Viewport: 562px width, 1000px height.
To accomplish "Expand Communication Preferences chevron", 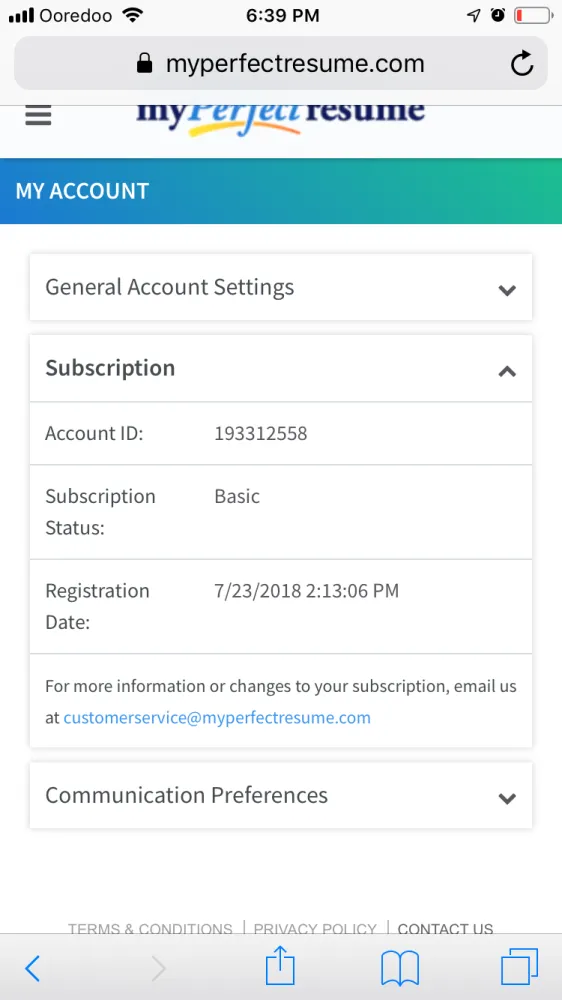I will coord(507,798).
